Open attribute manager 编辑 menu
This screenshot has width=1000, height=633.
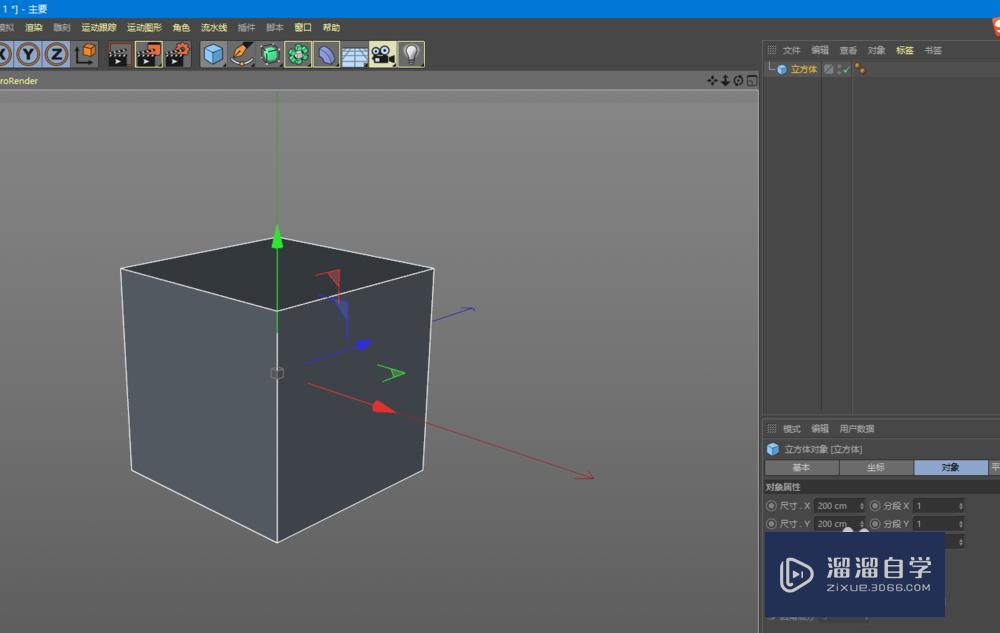pos(820,428)
